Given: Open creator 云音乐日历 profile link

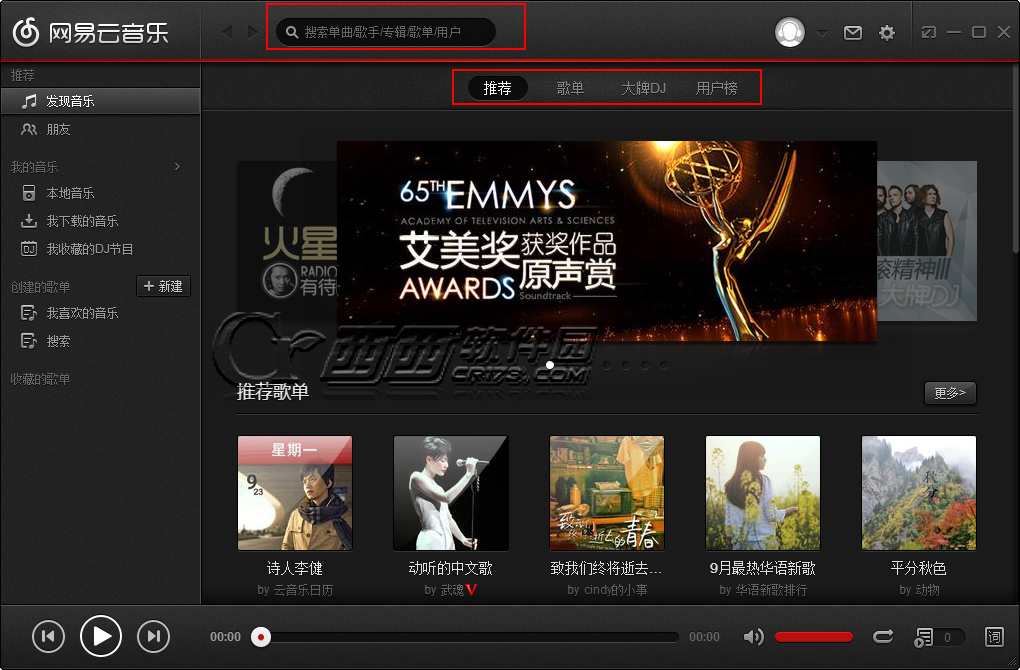Looking at the screenshot, I should pyautogui.click(x=303, y=590).
